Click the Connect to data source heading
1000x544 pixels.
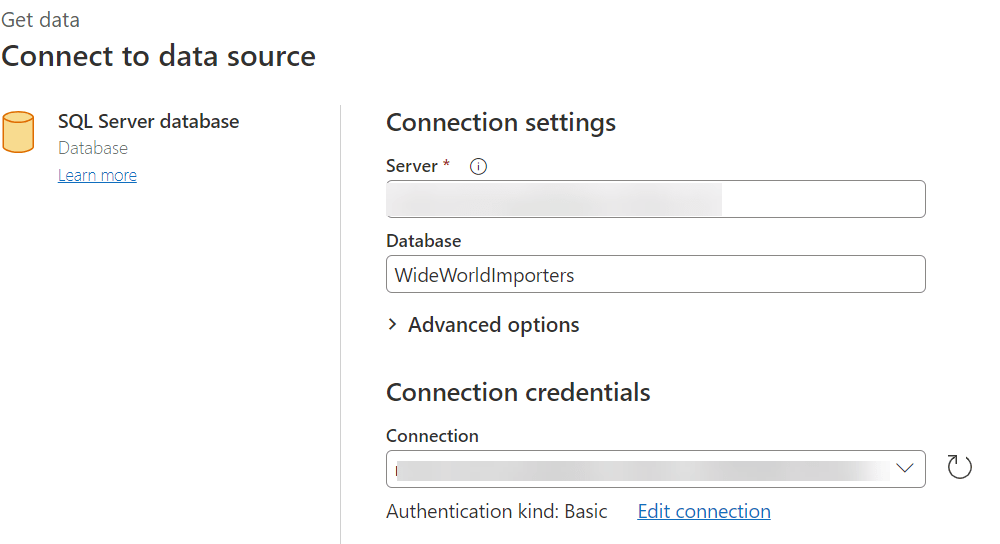[159, 56]
